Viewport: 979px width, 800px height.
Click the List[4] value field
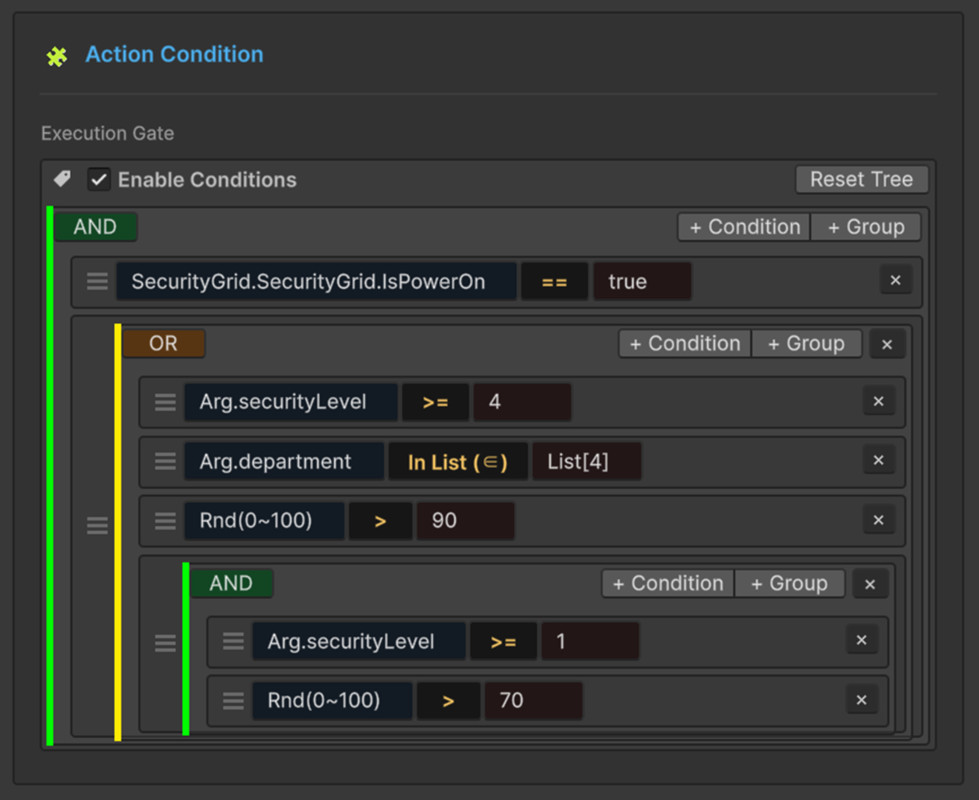pos(587,461)
